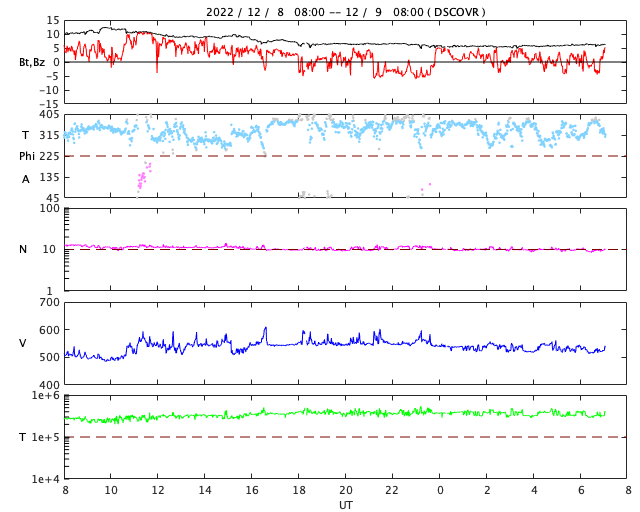Click the N density axis label
Image resolution: width=640 pixels, height=512 pixels.
[x=23, y=249]
